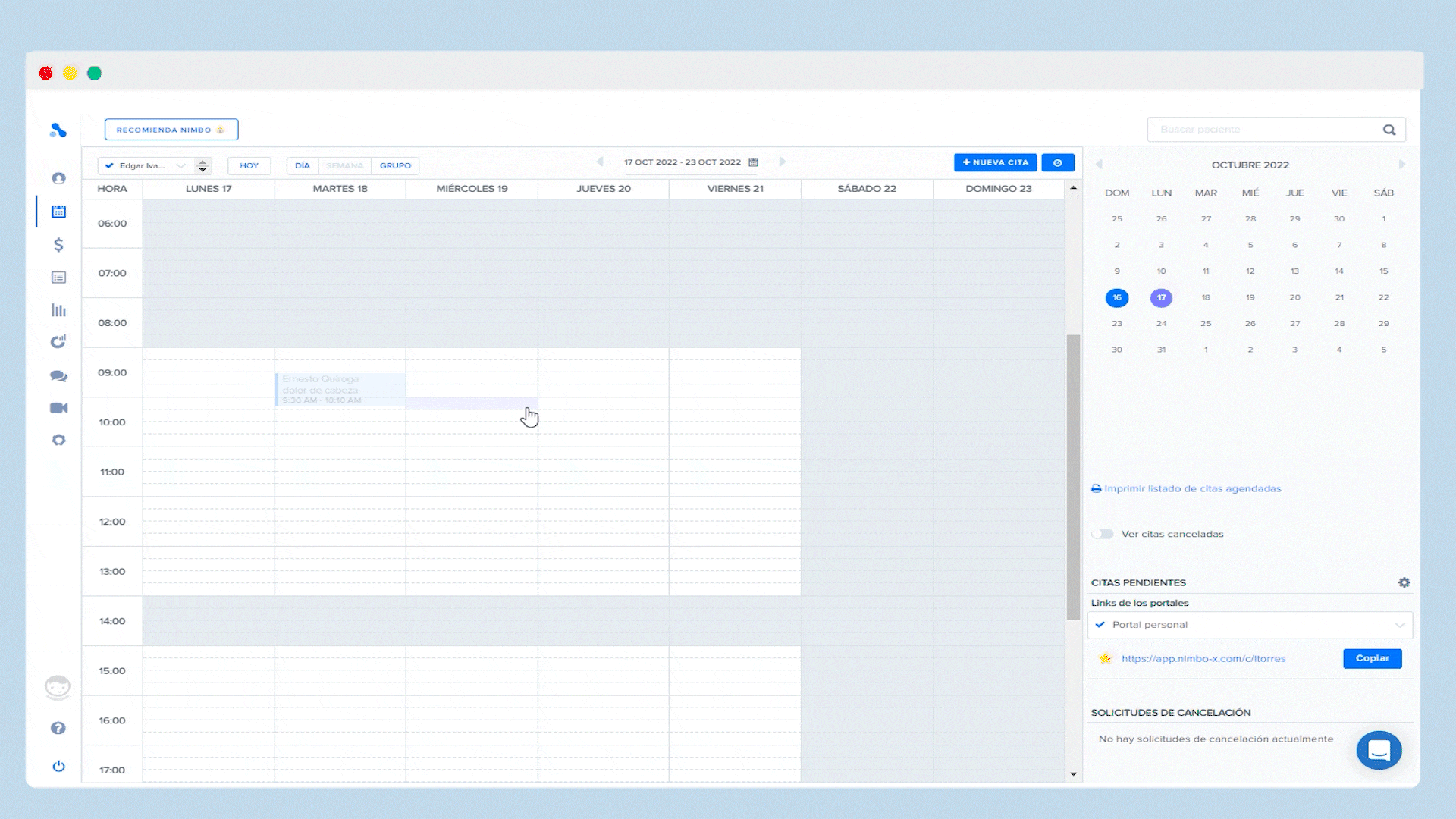Screen dimensions: 1456x819
Task: Click the Copiar link button
Action: 1372,658
